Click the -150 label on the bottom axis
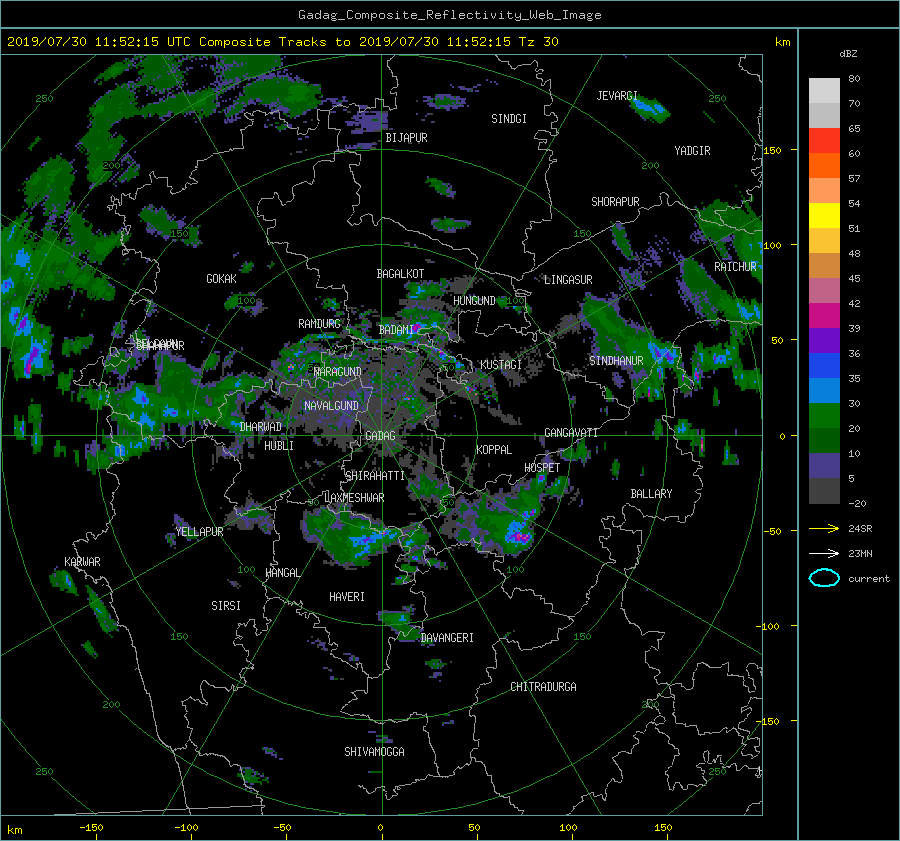The image size is (900, 841). [x=91, y=827]
